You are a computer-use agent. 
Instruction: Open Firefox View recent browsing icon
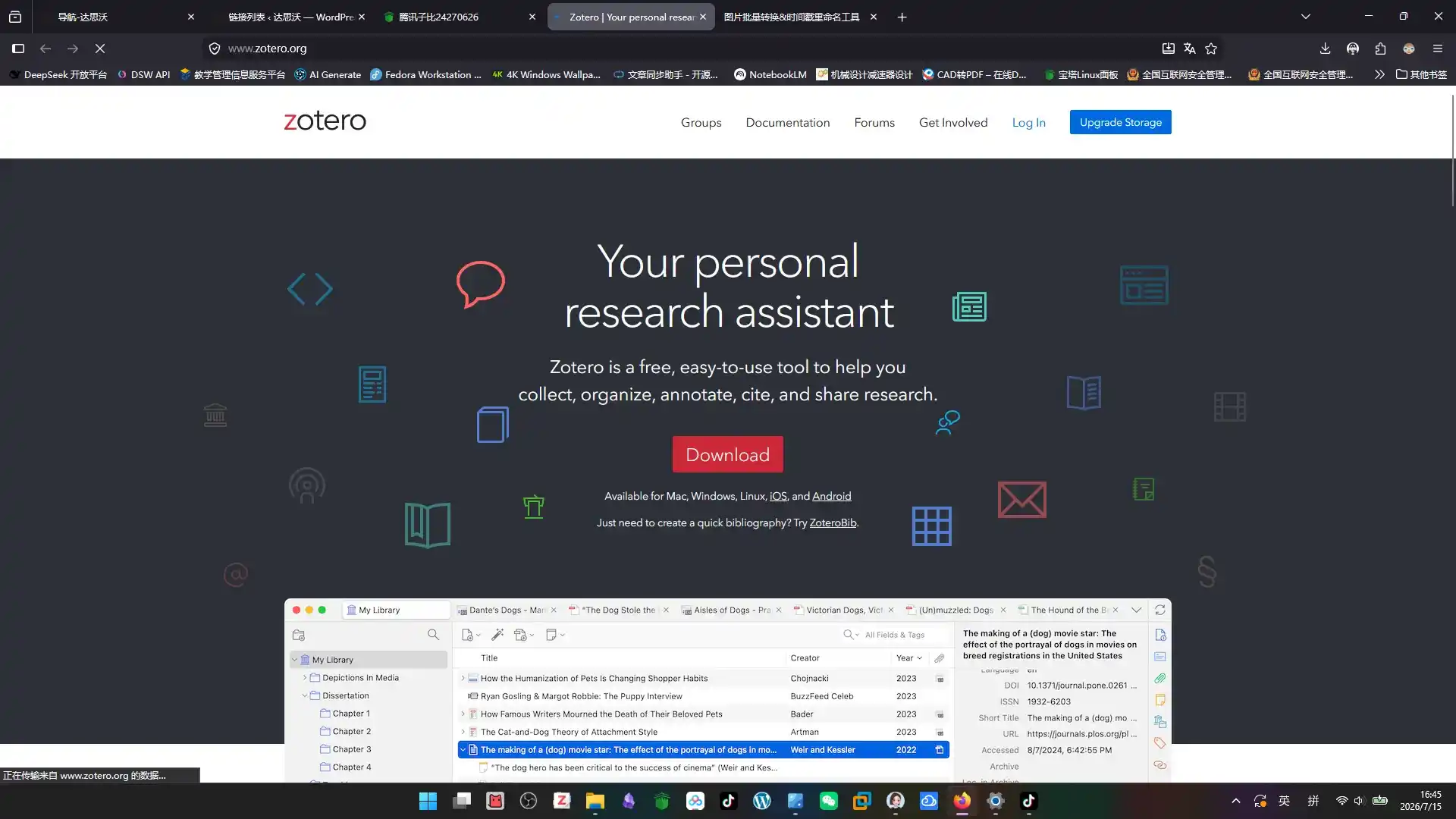[15, 17]
